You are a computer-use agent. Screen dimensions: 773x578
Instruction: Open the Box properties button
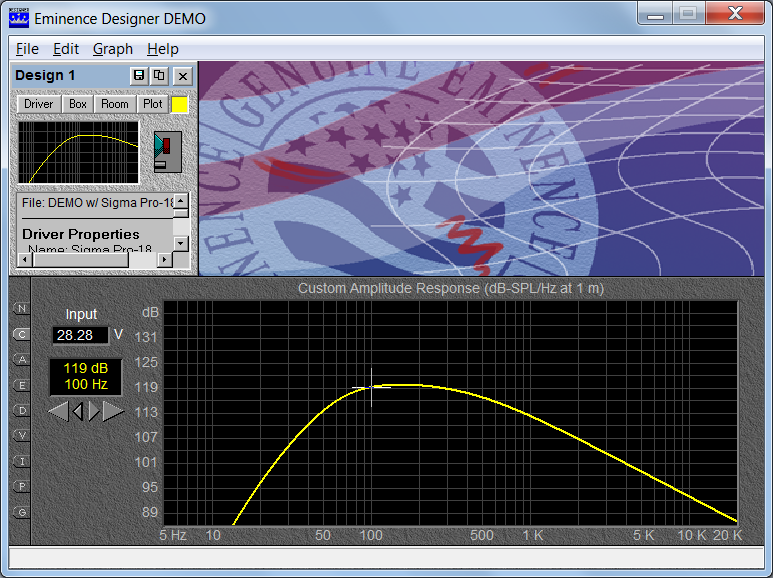pyautogui.click(x=78, y=104)
